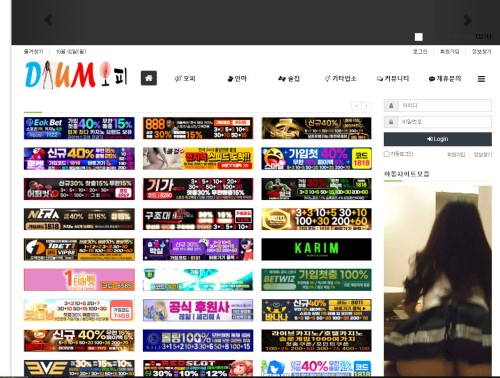The image size is (500, 378).
Task: Click 정보찾기 link in top utility bar
Action: (x=481, y=51)
